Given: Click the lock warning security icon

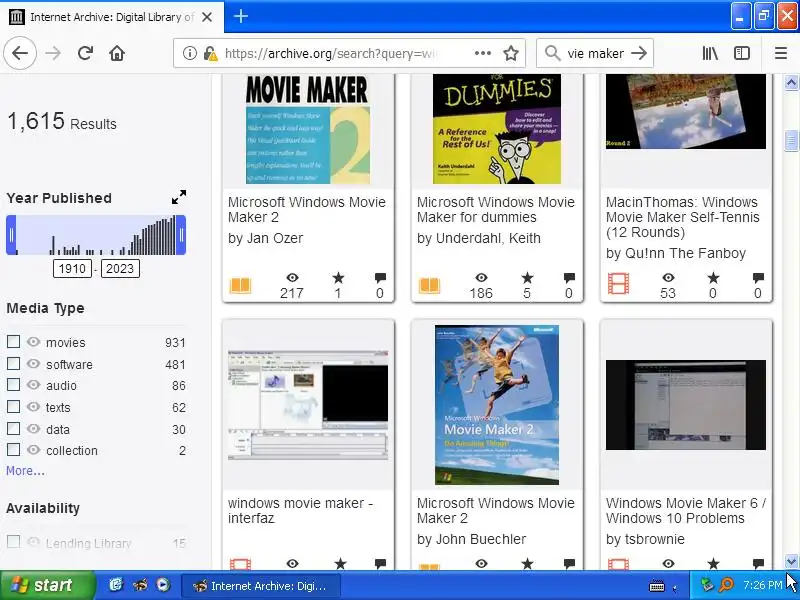Looking at the screenshot, I should click(210, 53).
